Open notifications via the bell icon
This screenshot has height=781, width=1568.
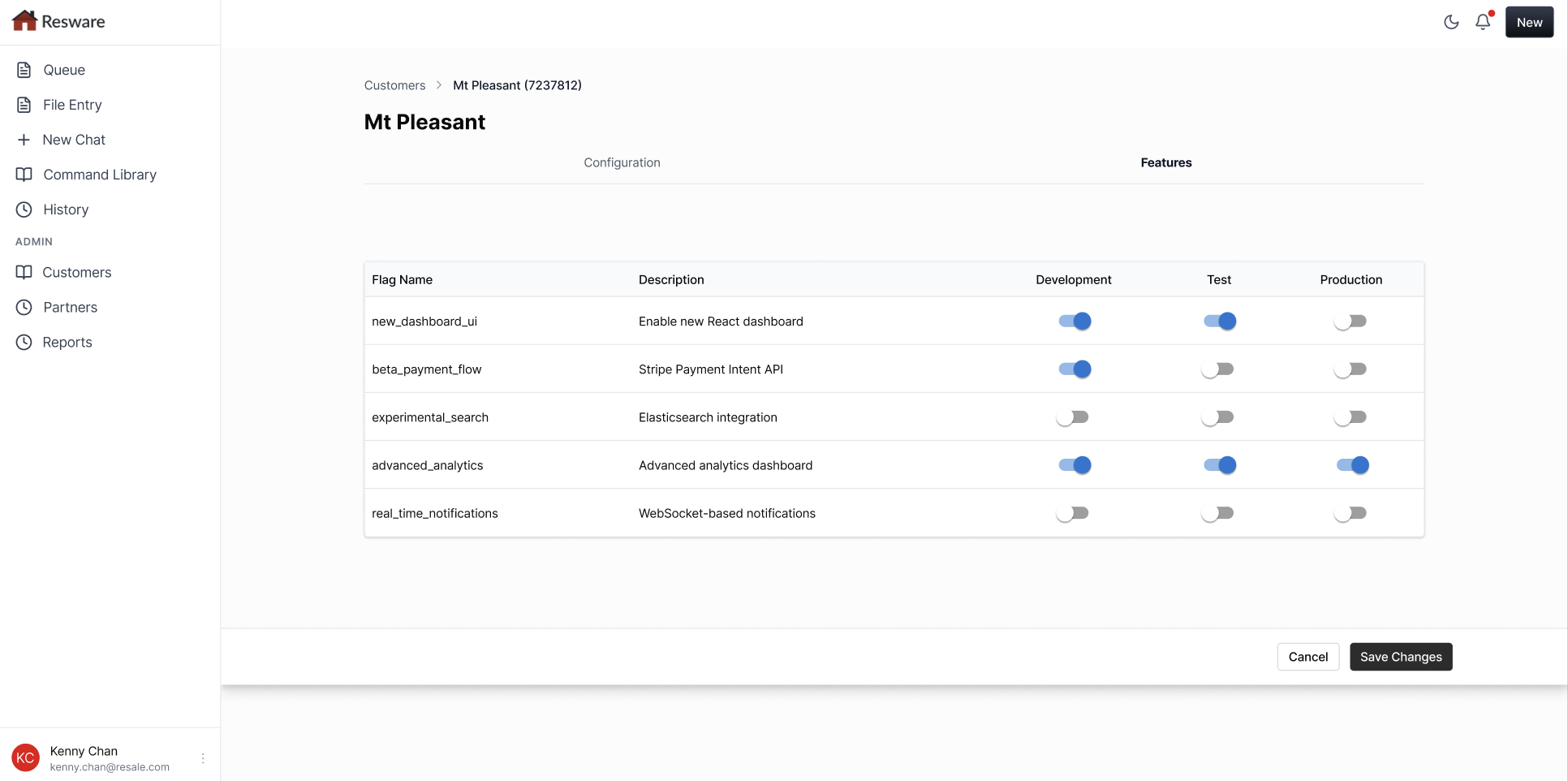coord(1483,22)
